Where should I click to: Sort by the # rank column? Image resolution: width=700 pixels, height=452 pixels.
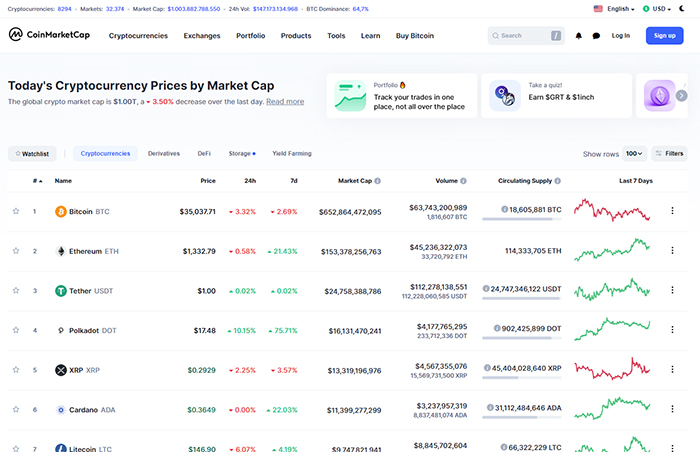coord(38,181)
